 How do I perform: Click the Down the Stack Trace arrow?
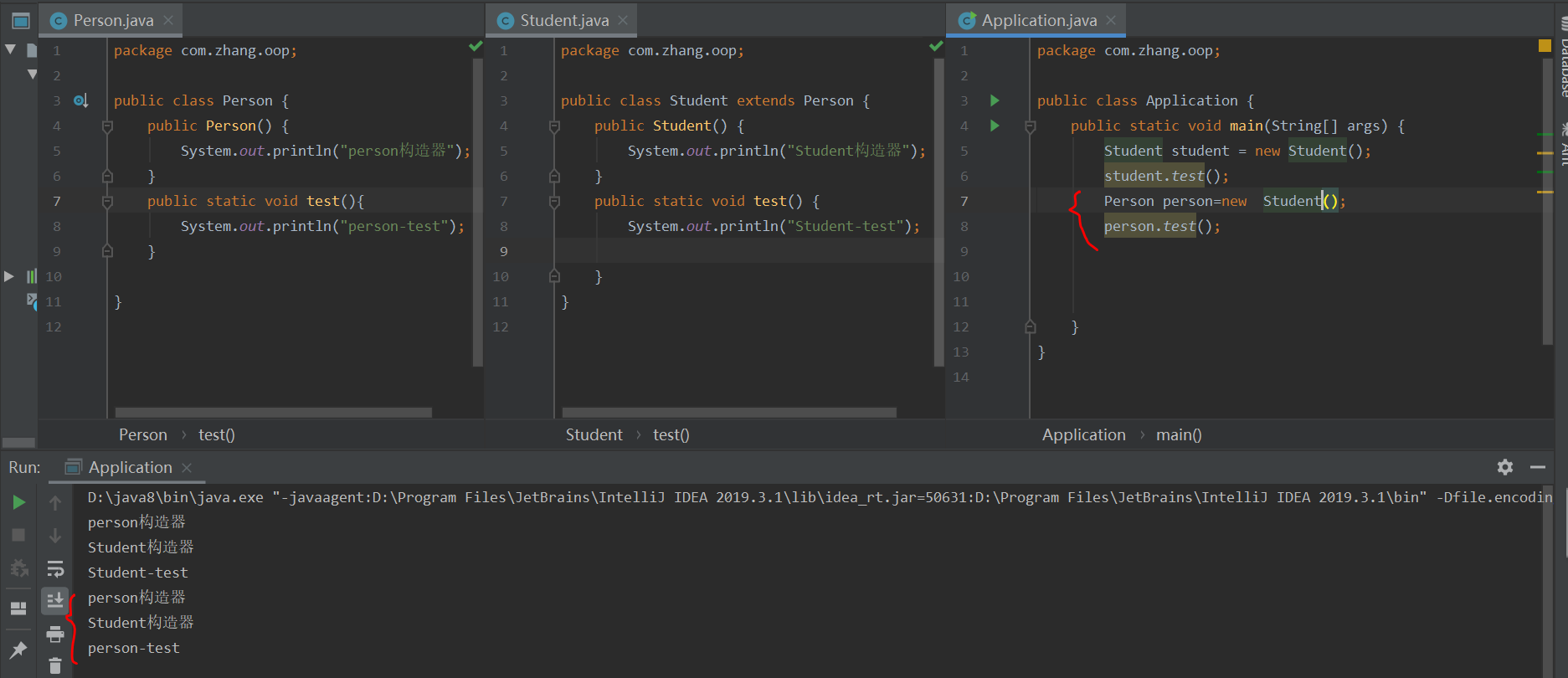[x=55, y=535]
